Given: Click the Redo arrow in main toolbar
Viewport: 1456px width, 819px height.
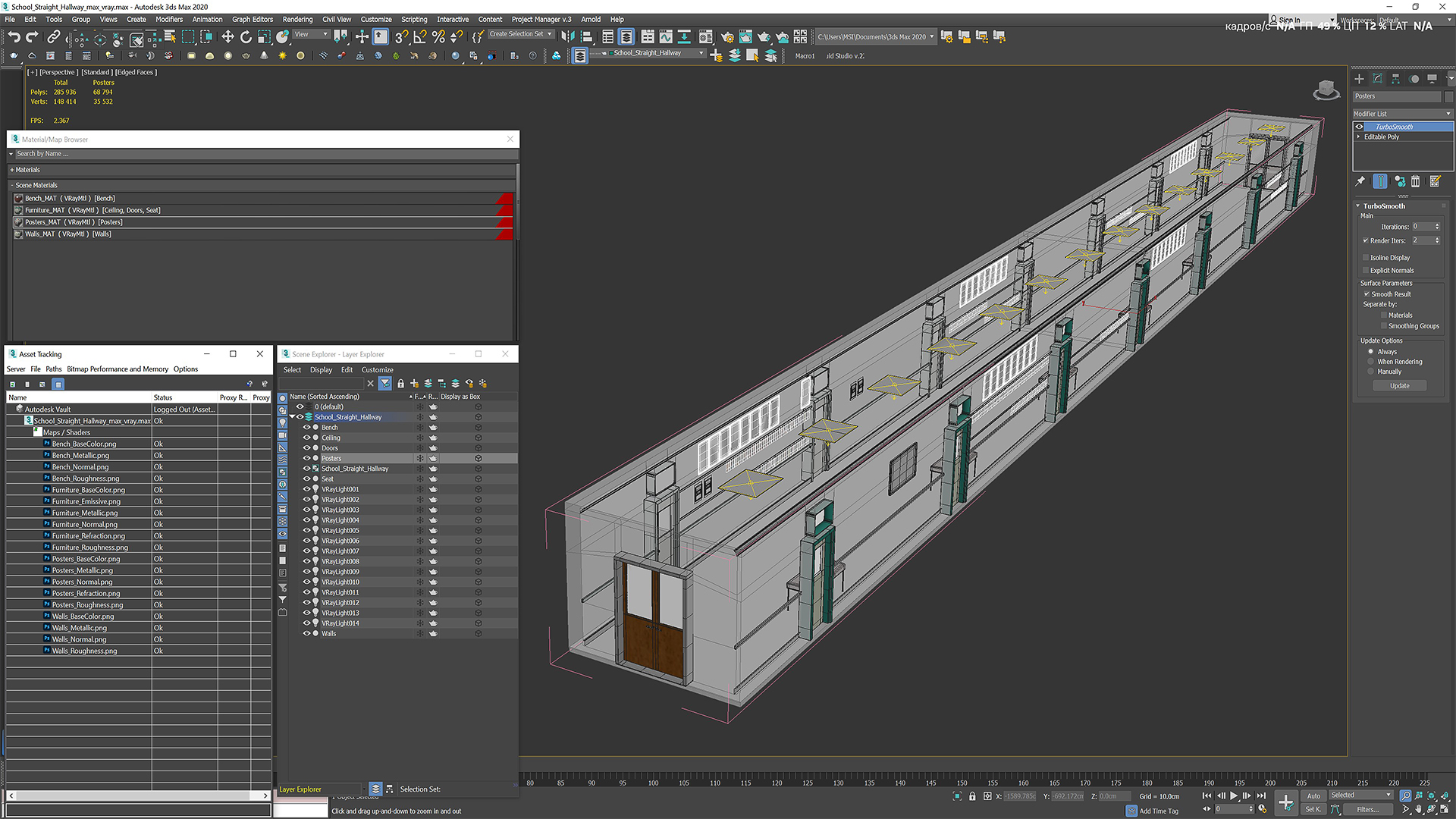Looking at the screenshot, I should click(x=32, y=36).
